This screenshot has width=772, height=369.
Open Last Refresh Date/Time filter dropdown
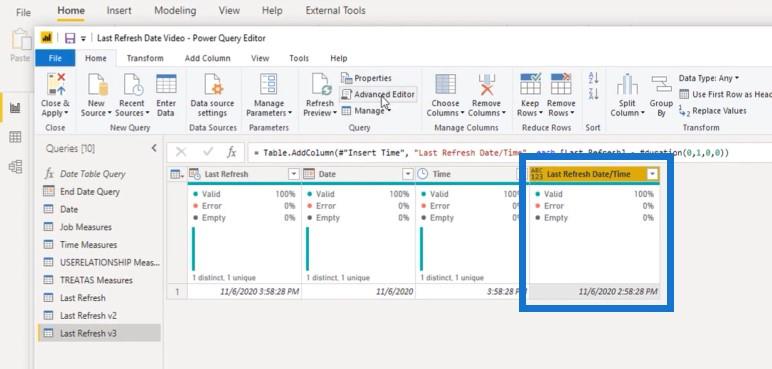click(652, 174)
